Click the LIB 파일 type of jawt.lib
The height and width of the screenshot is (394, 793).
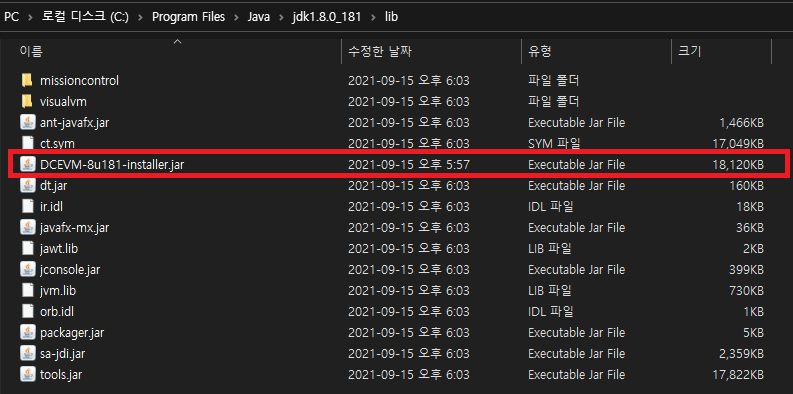point(550,248)
